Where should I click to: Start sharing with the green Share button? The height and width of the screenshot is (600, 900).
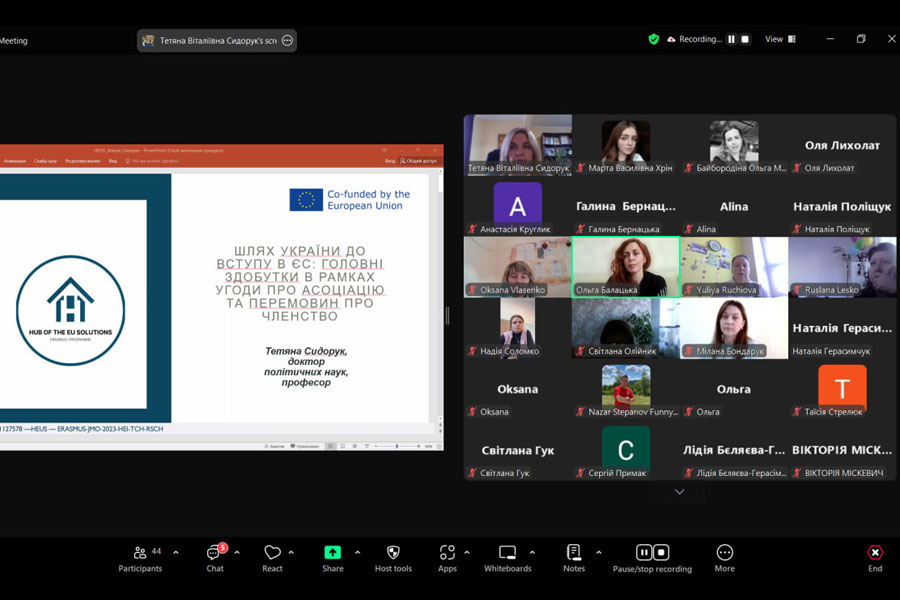tap(332, 558)
